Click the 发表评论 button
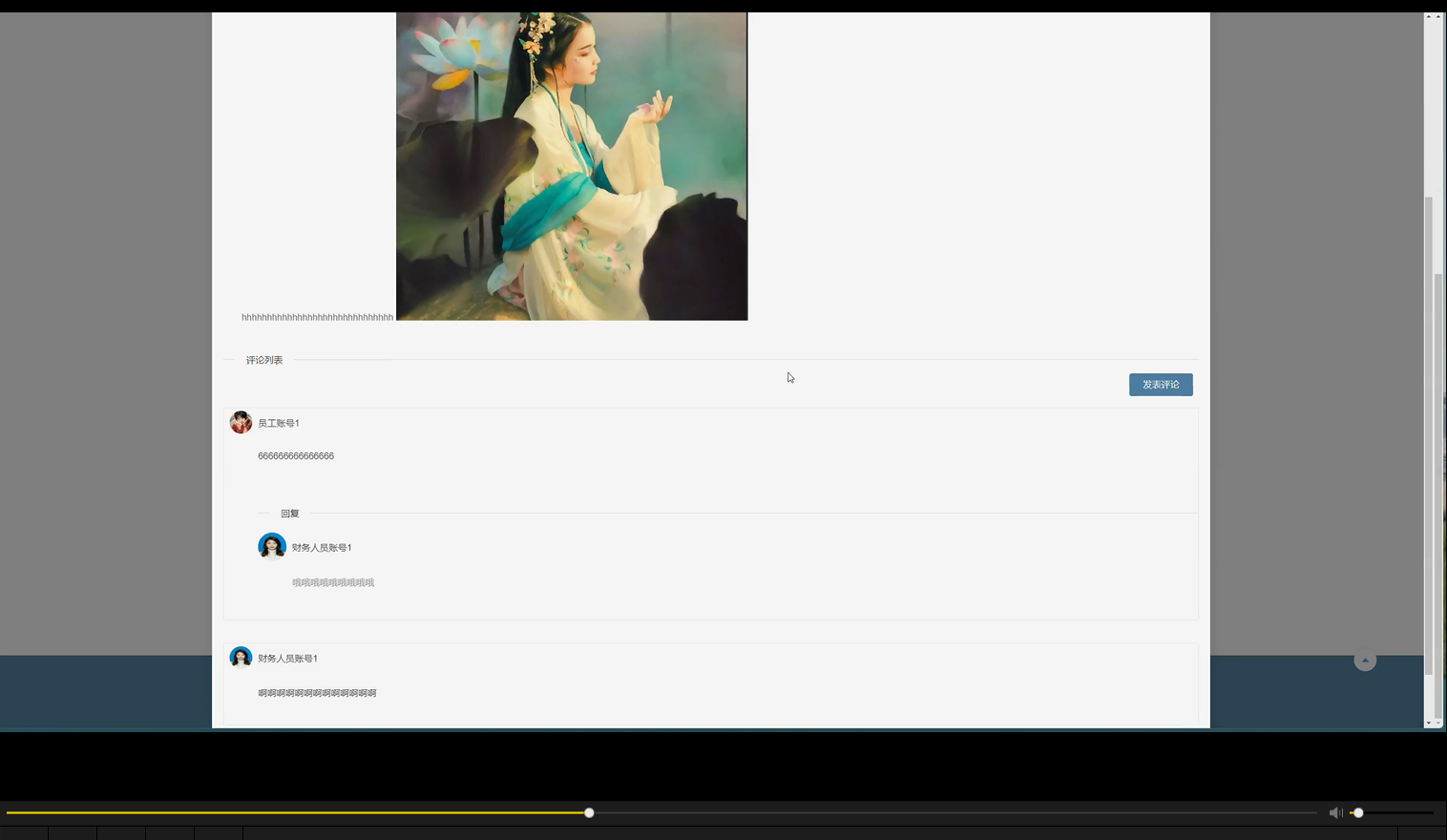This screenshot has width=1447, height=840. [1161, 385]
